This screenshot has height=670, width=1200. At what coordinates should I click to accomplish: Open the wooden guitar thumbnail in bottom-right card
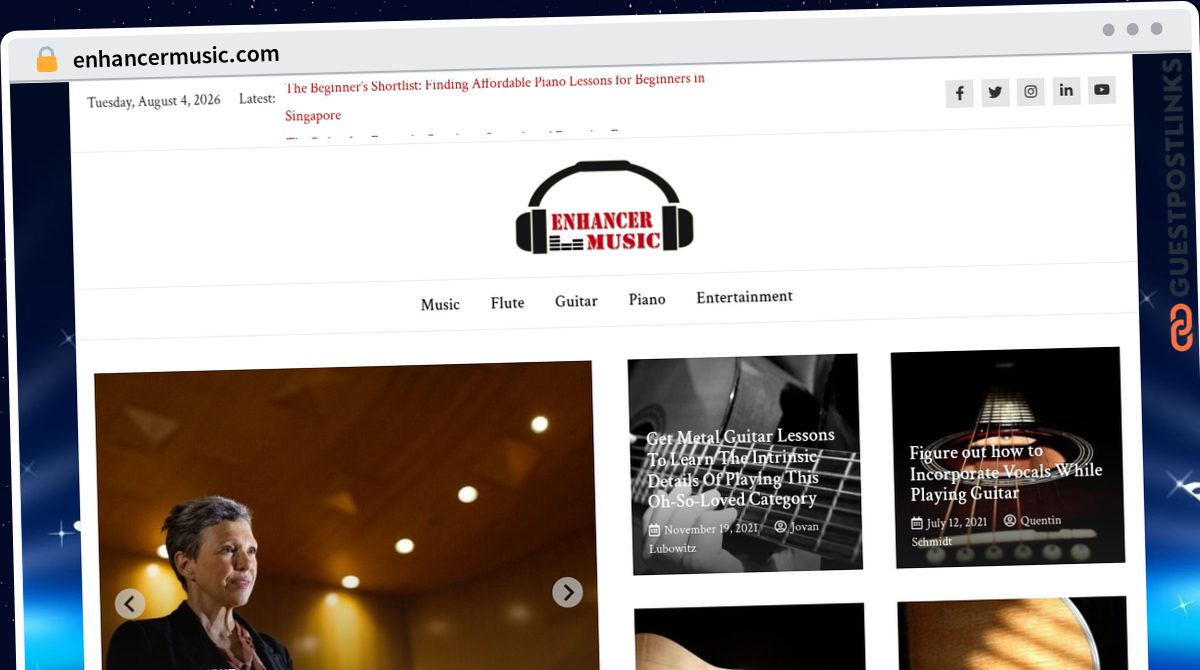[1012, 633]
